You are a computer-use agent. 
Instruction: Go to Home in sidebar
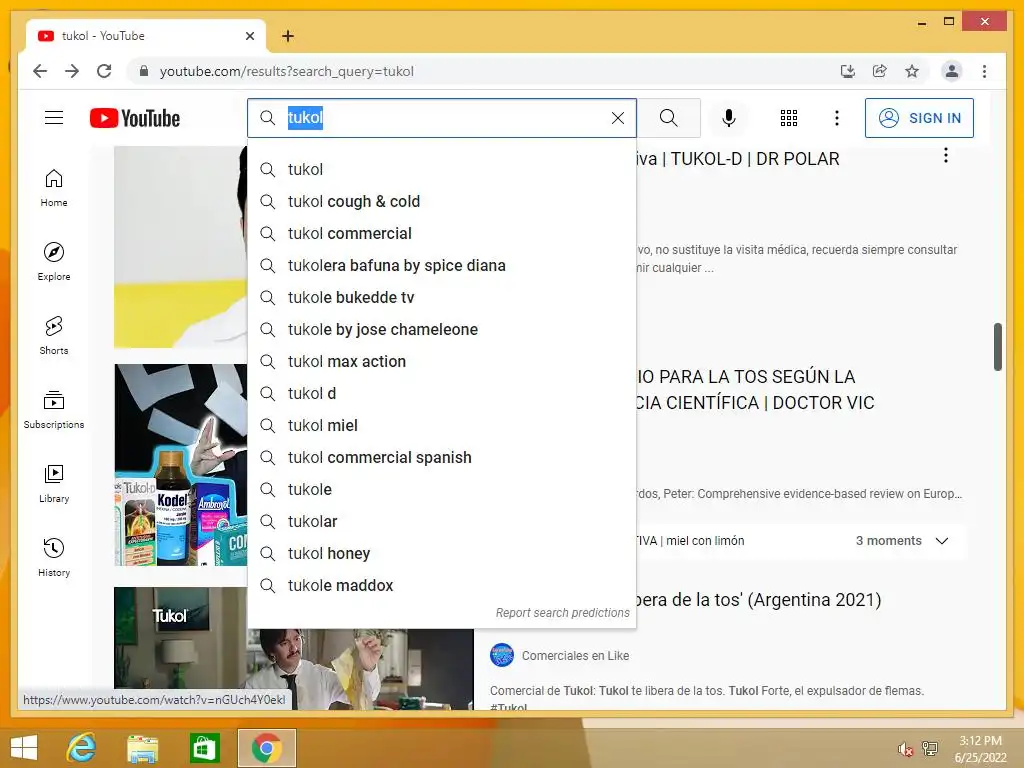54,188
